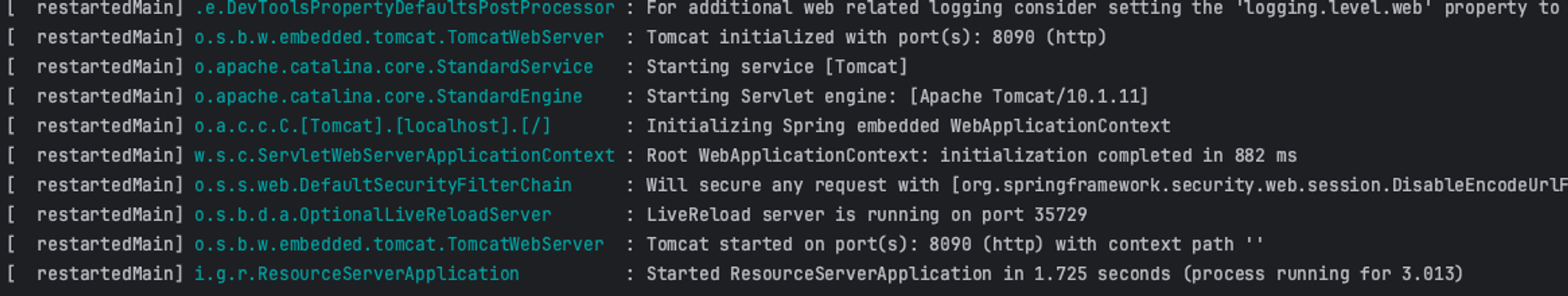Click the 'Will secure any request with' message

coord(792,186)
